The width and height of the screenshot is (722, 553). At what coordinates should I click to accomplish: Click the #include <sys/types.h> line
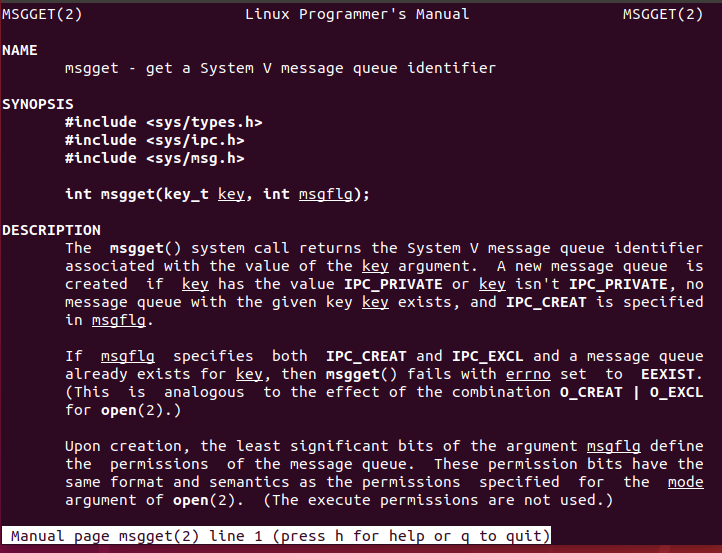[x=163, y=122]
